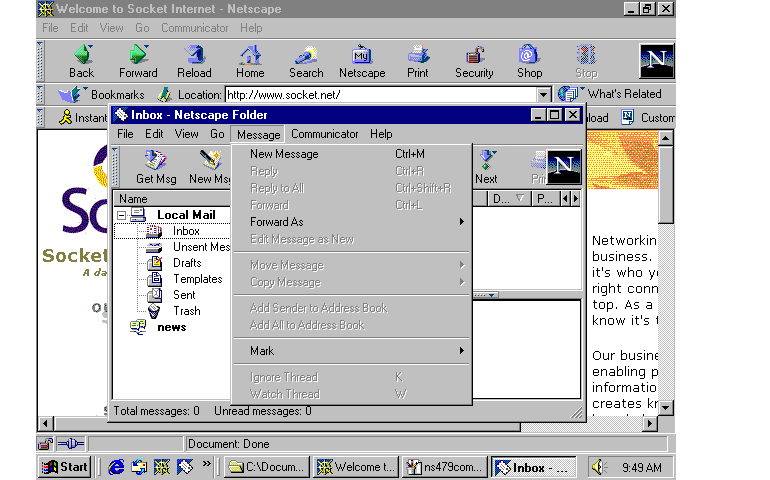Open the Help menu in the Netscape browser
This screenshot has height=480, width=770.
(x=251, y=28)
